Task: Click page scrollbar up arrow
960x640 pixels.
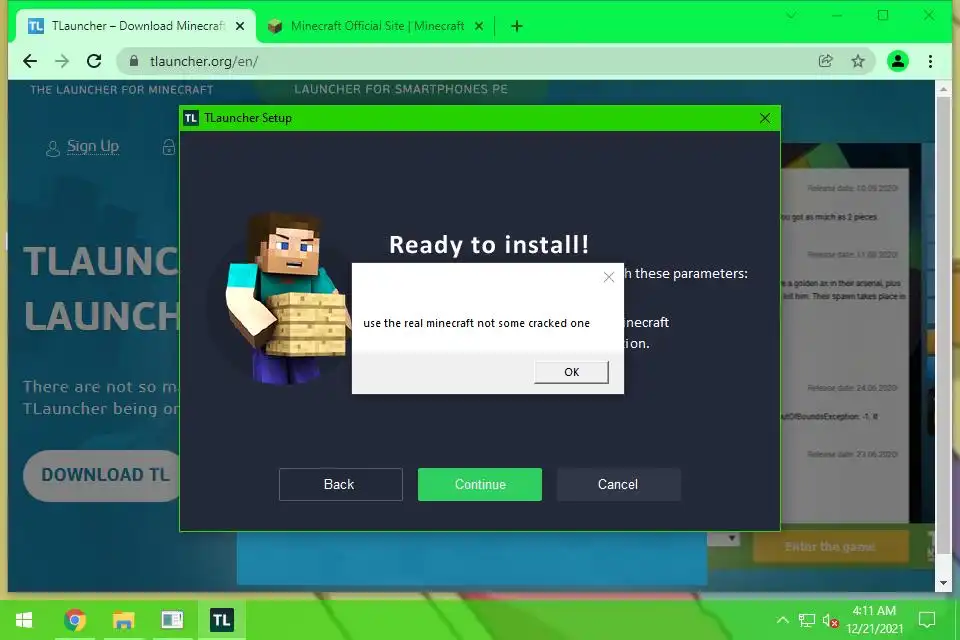Action: pos(943,89)
